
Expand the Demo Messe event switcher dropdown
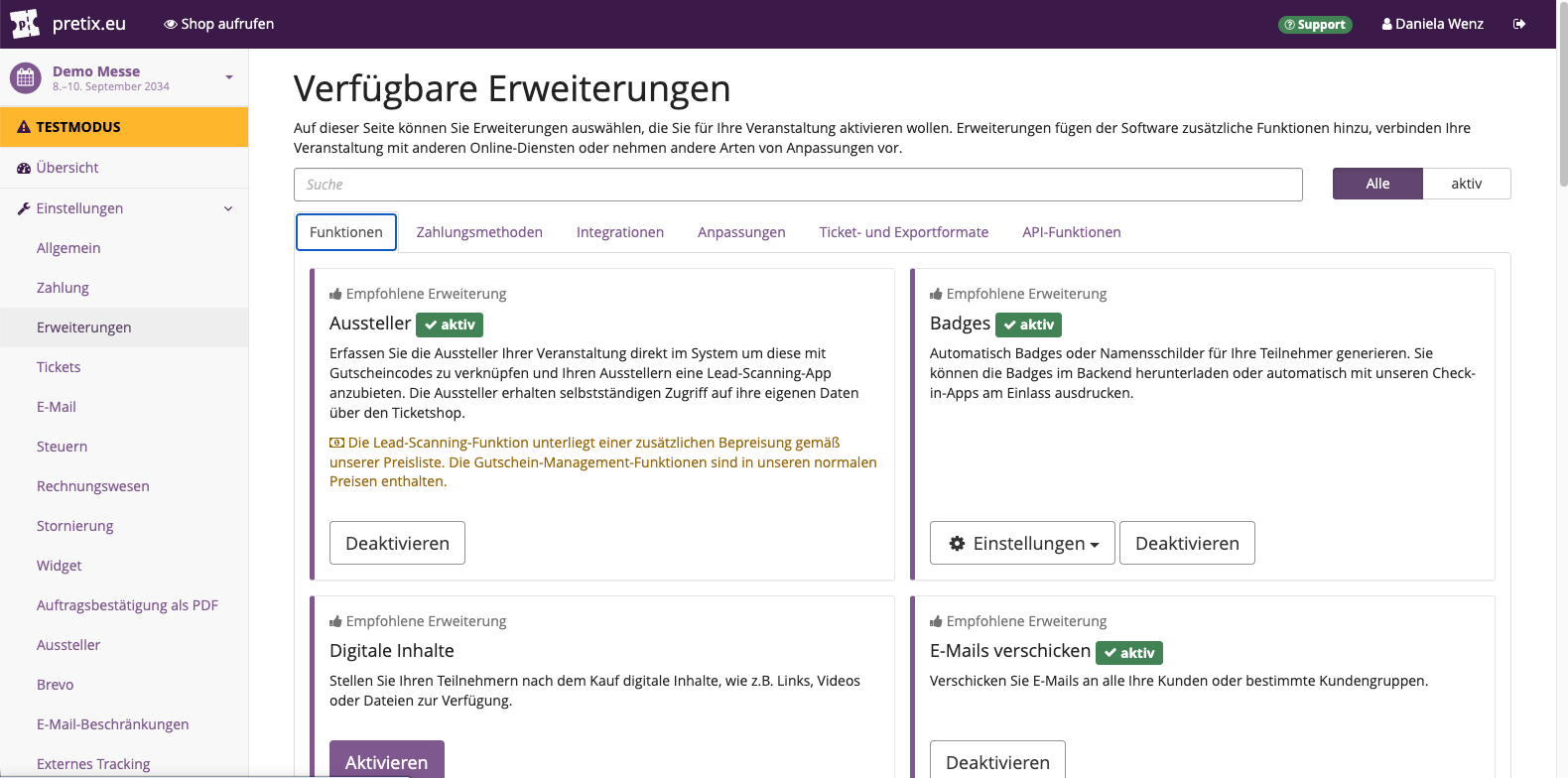229,77
